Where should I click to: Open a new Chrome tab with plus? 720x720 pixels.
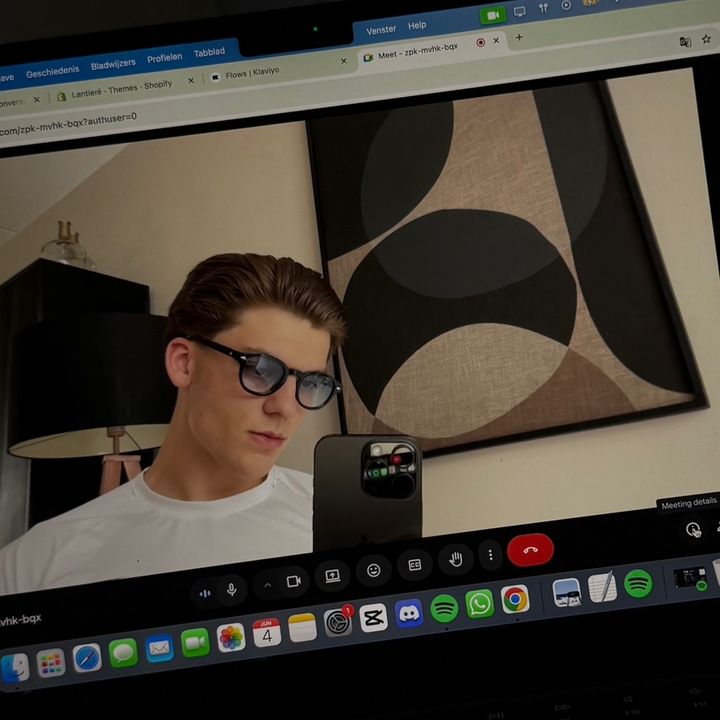[519, 37]
